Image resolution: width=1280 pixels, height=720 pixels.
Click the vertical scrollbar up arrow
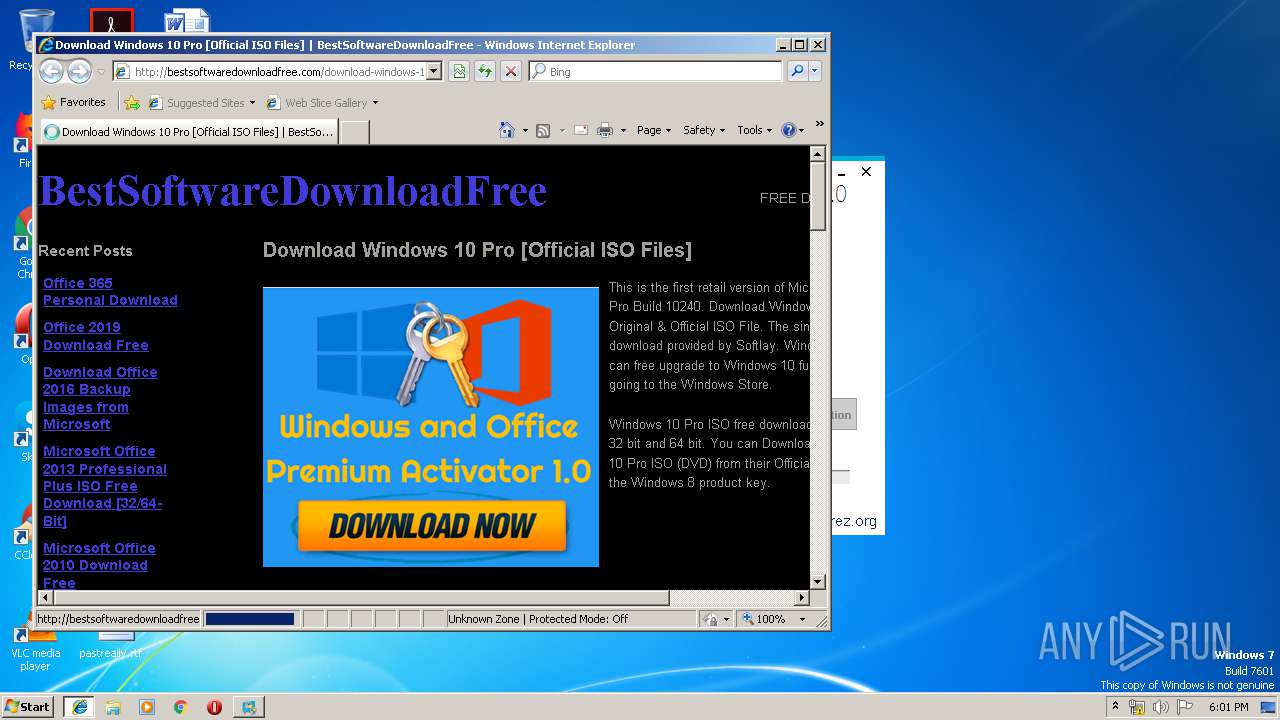[x=818, y=154]
